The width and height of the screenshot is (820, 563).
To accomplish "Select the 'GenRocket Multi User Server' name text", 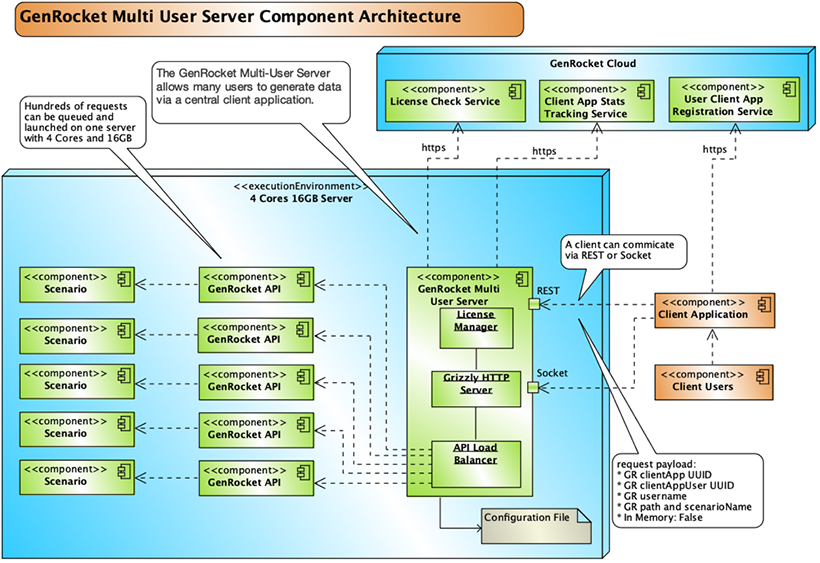I will (x=459, y=295).
